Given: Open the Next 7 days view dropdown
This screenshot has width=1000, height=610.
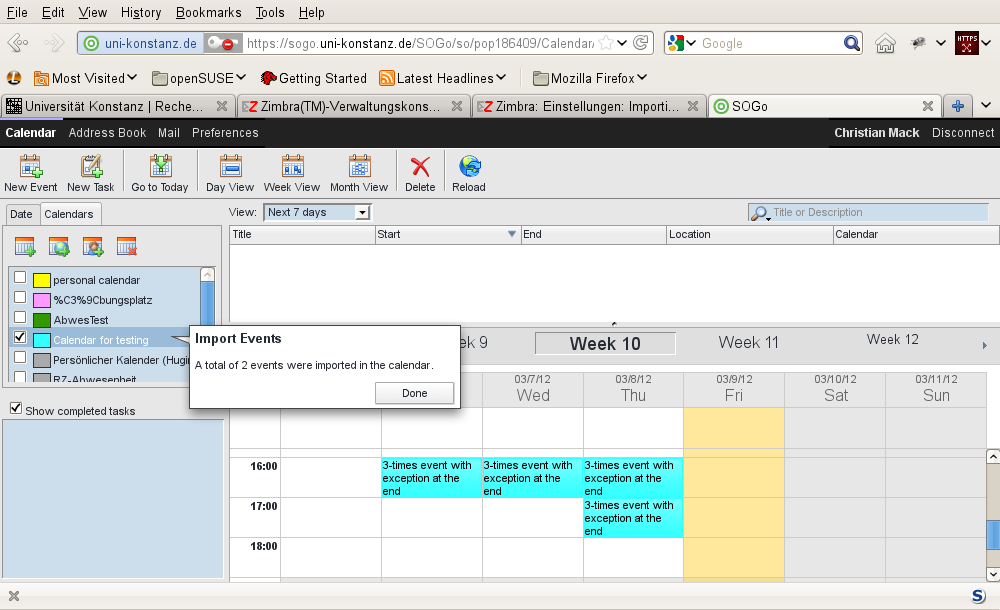Looking at the screenshot, I should click(317, 212).
